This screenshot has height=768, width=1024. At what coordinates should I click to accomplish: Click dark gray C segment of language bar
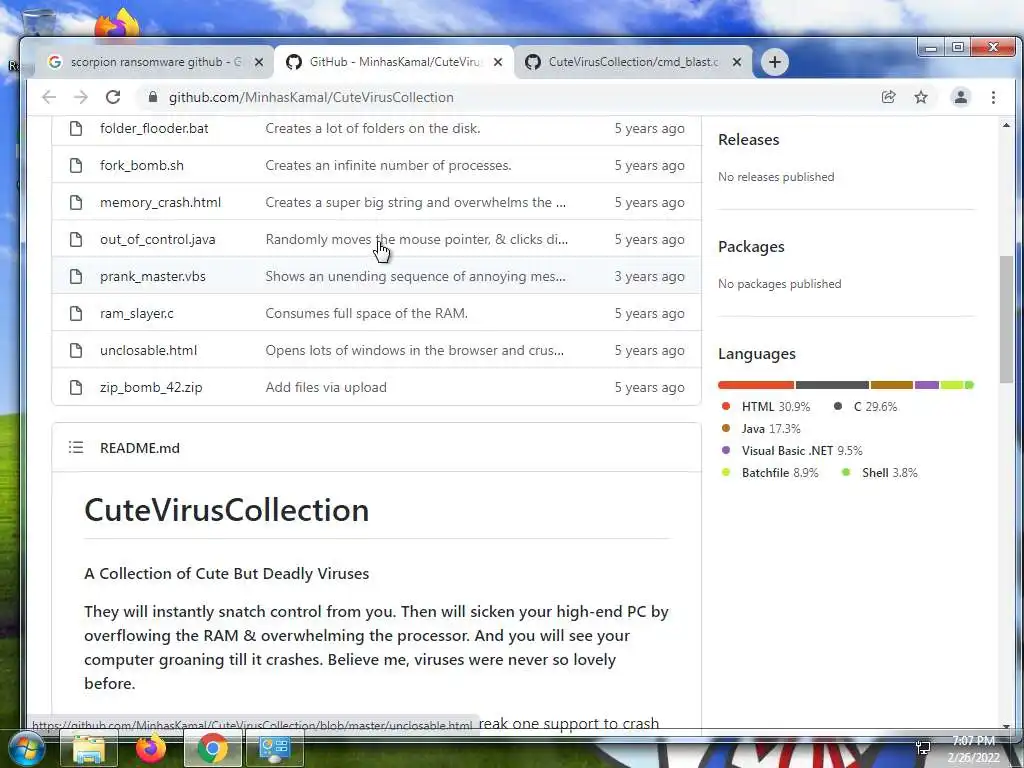click(832, 385)
